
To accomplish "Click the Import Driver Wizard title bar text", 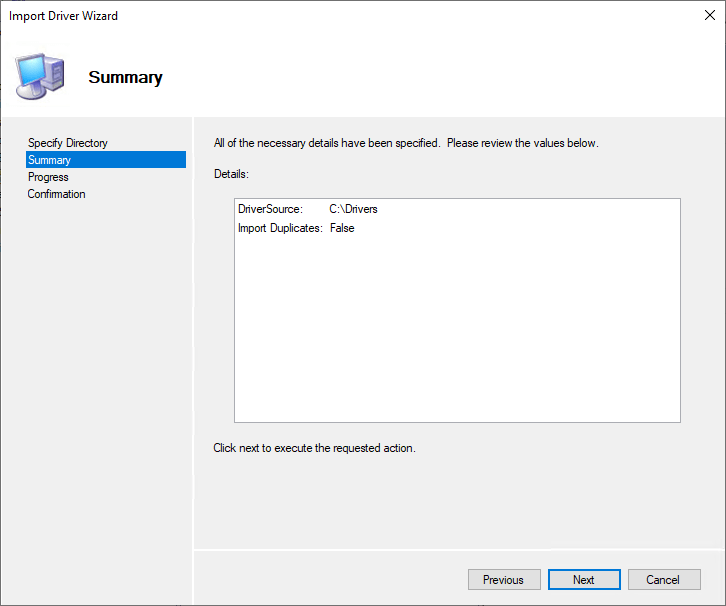I will [63, 17].
